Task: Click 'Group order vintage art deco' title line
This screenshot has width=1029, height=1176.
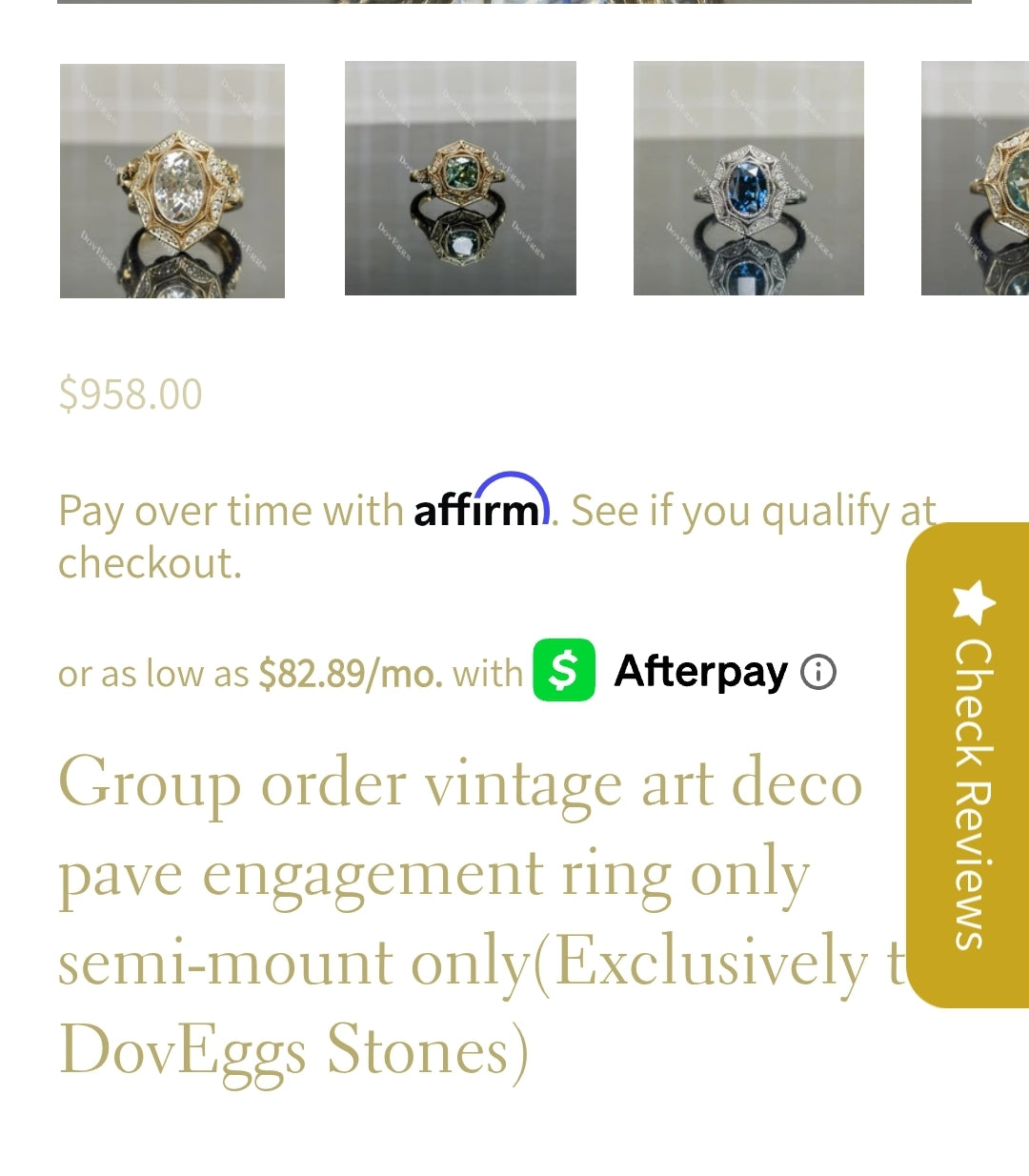Action: pyautogui.click(x=461, y=784)
